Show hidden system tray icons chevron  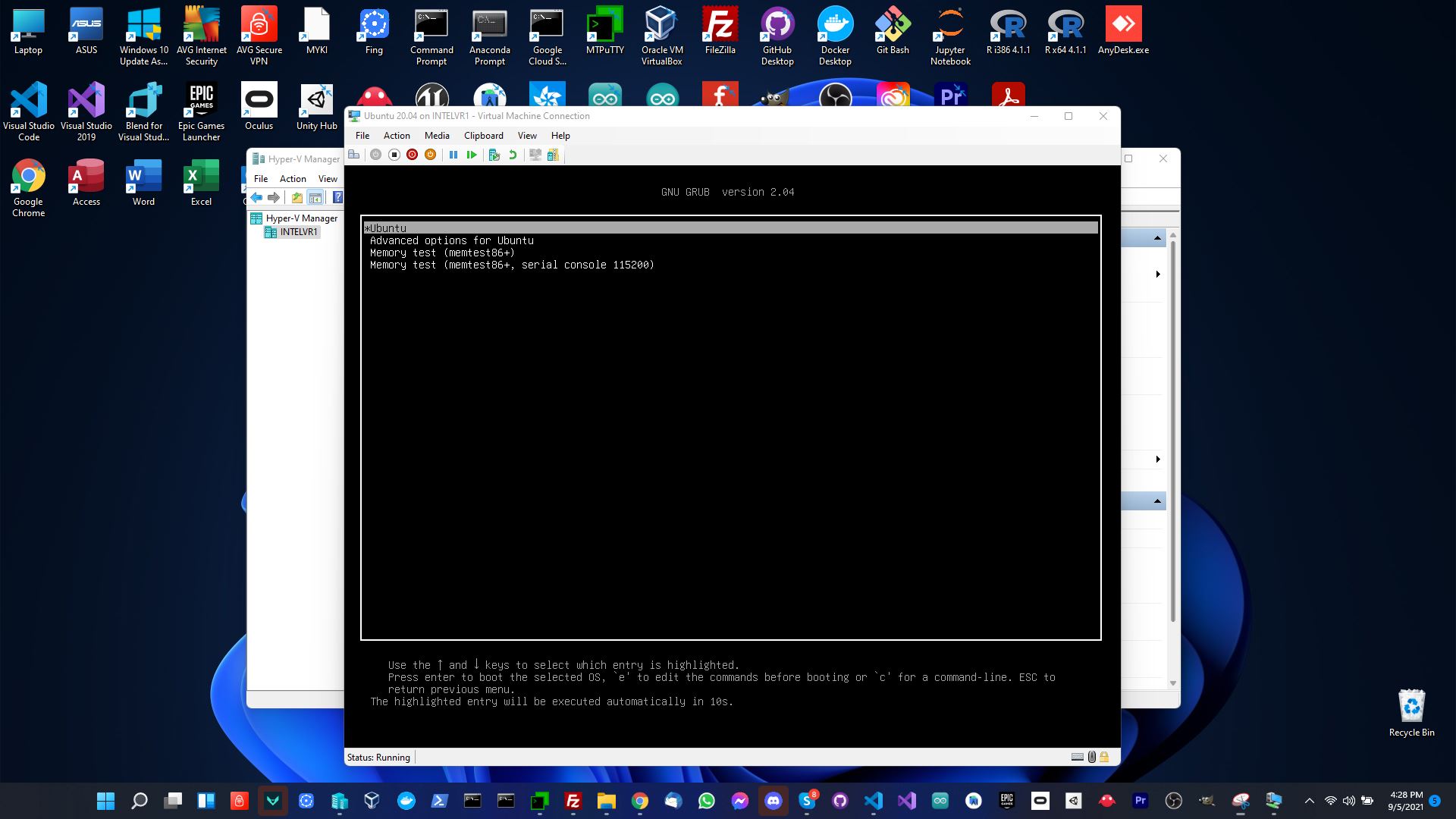[x=1309, y=801]
